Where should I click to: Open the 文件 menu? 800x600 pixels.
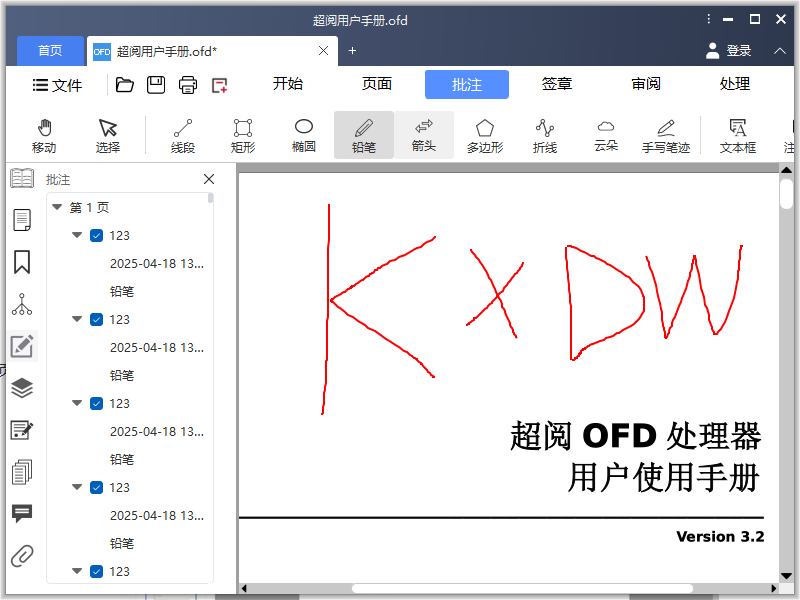click(x=57, y=85)
